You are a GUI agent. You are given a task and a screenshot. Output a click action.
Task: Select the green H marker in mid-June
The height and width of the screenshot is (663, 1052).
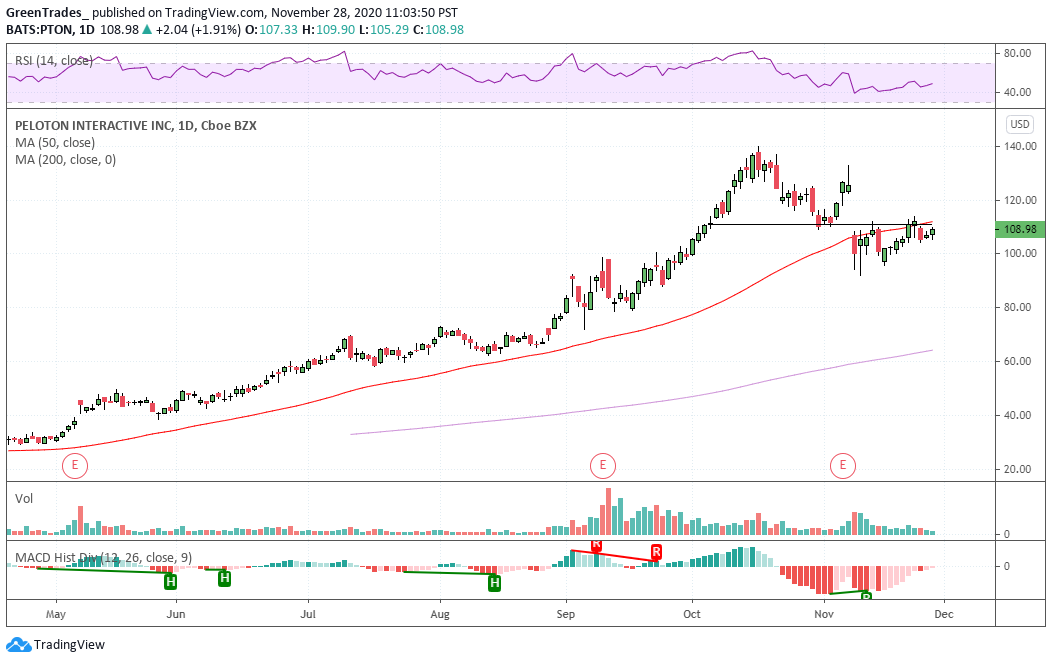[225, 578]
